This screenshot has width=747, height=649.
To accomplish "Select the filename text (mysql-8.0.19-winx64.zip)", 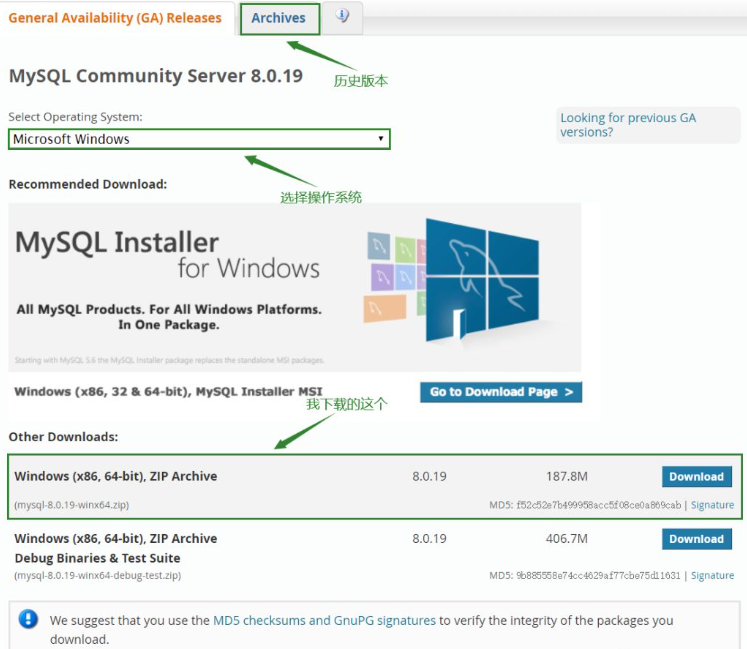I will 71,505.
